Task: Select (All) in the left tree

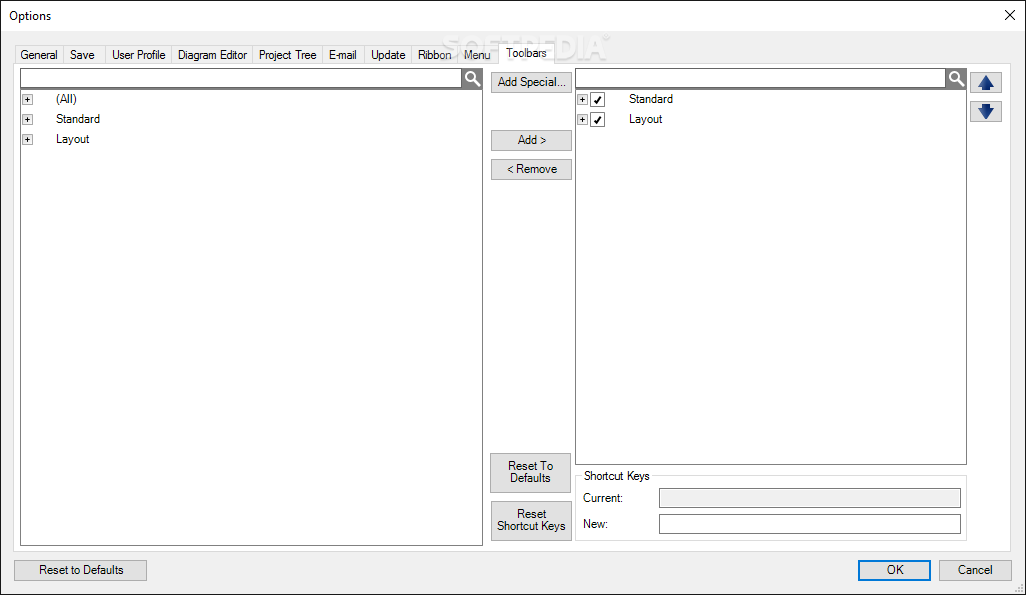Action: 66,99
